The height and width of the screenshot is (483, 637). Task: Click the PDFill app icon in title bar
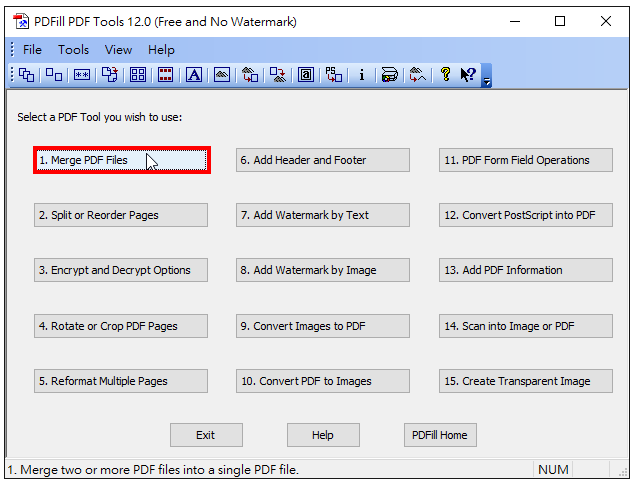(21, 21)
